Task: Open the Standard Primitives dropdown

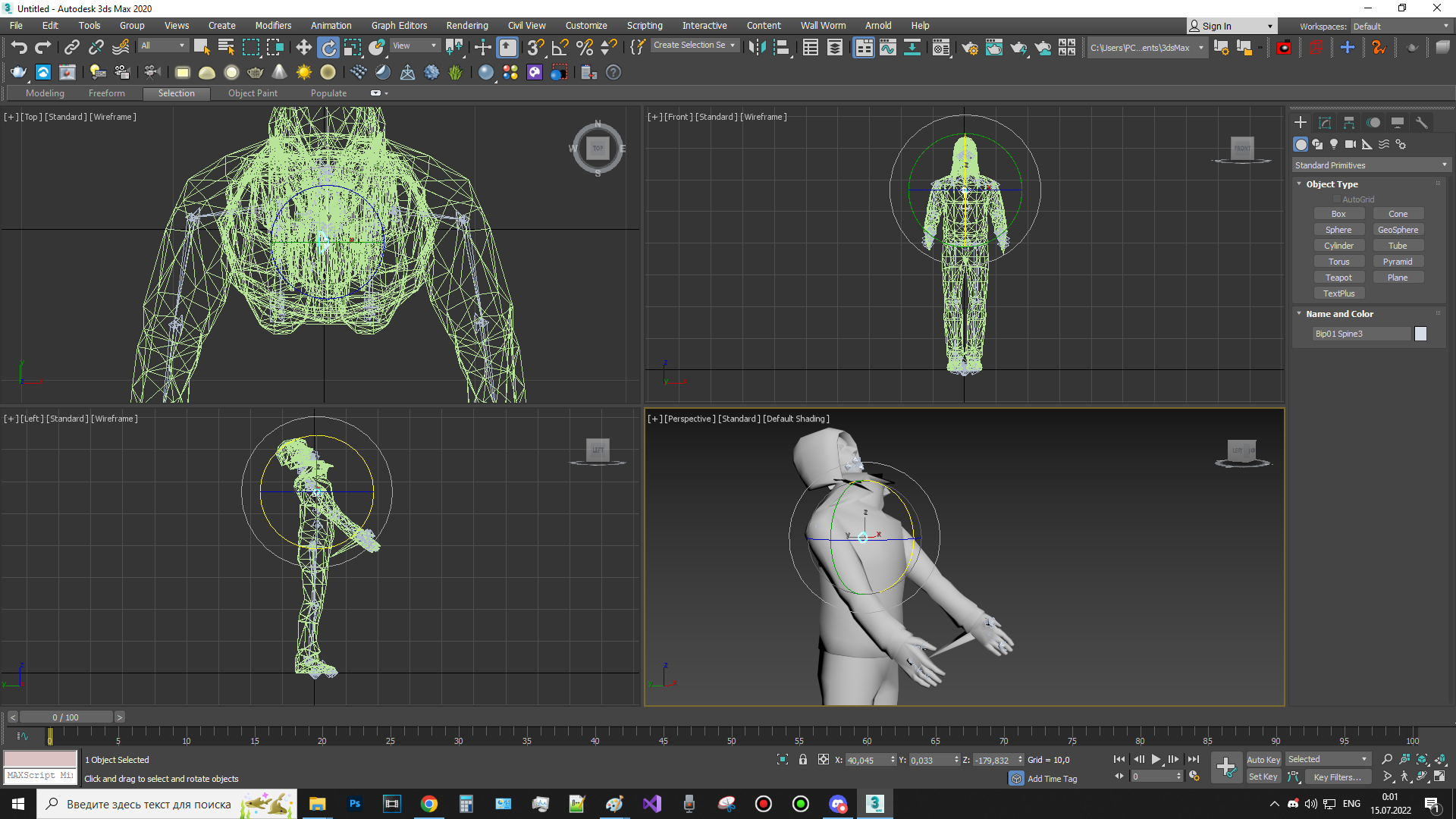Action: click(x=1371, y=165)
